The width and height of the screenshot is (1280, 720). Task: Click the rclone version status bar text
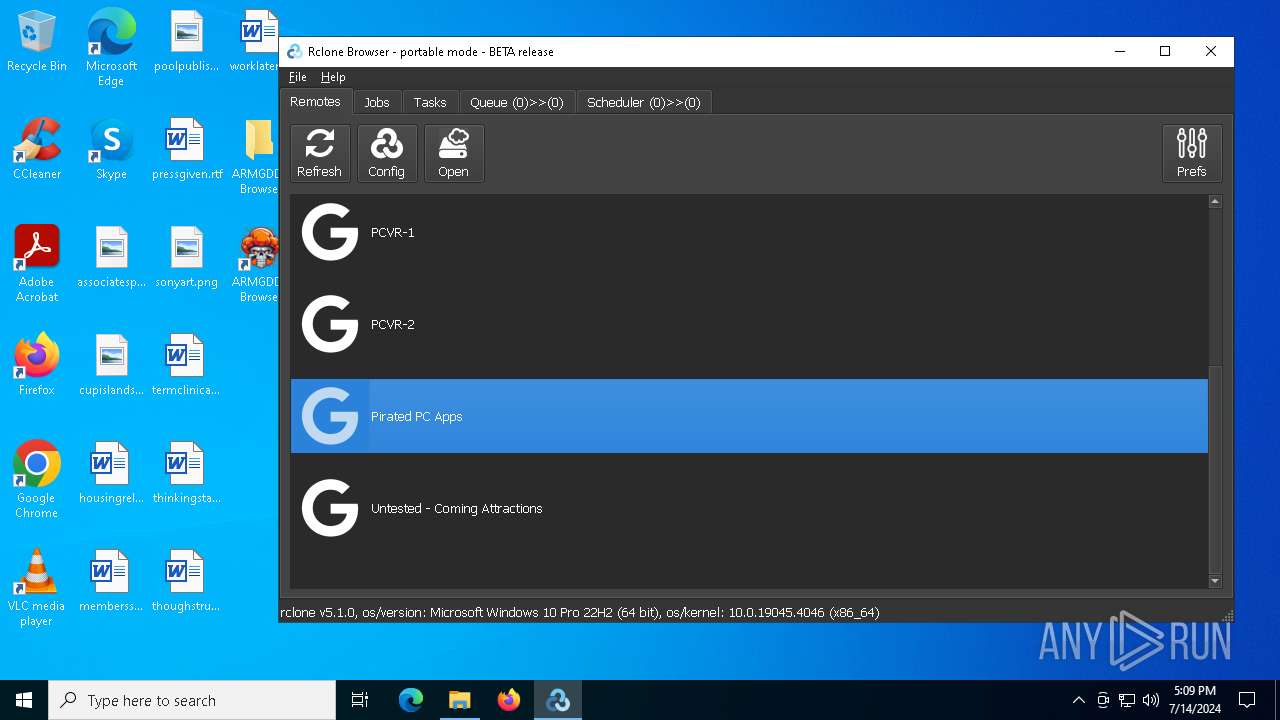tap(580, 612)
